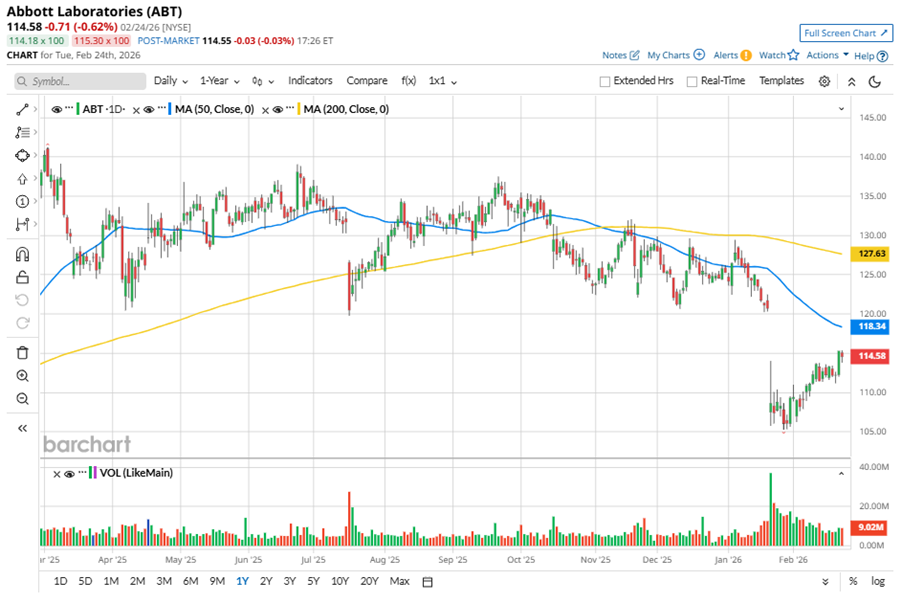Select the arrow marker tool
902x602 pixels.
coord(22,178)
